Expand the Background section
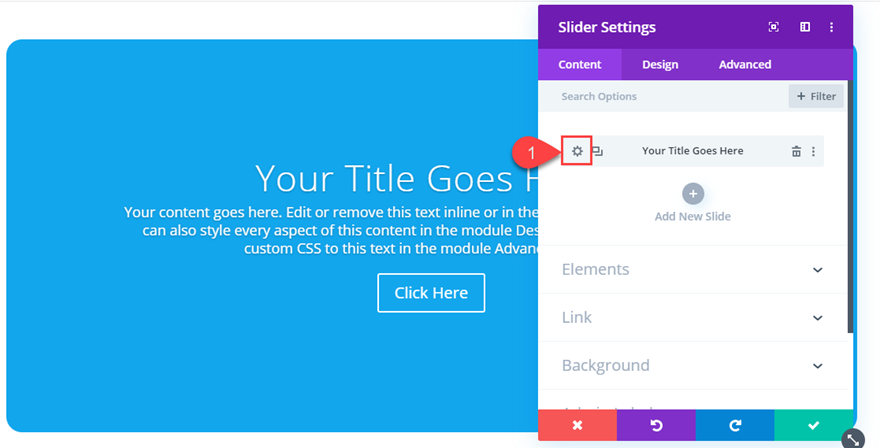Viewport: 880px width, 448px height. tap(817, 366)
